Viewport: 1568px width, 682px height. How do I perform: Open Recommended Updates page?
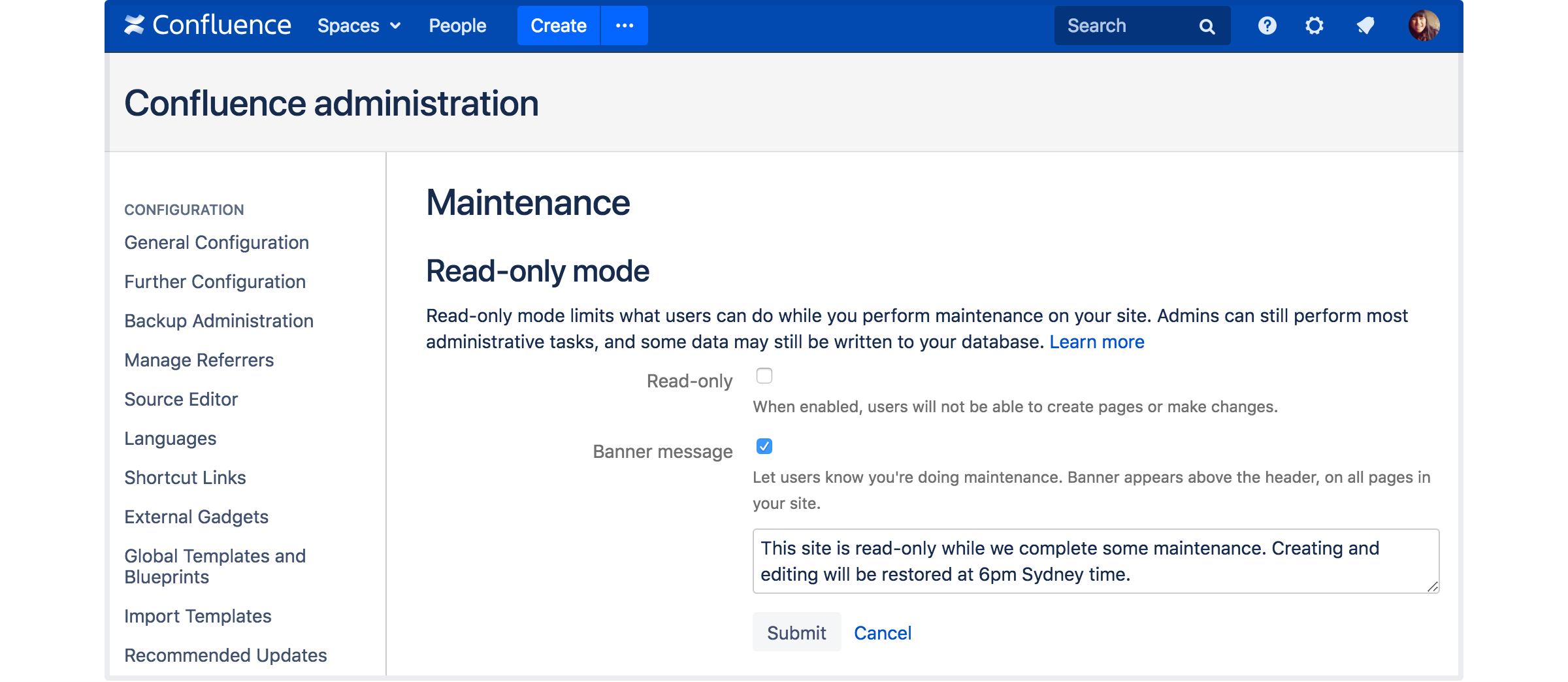pos(225,655)
